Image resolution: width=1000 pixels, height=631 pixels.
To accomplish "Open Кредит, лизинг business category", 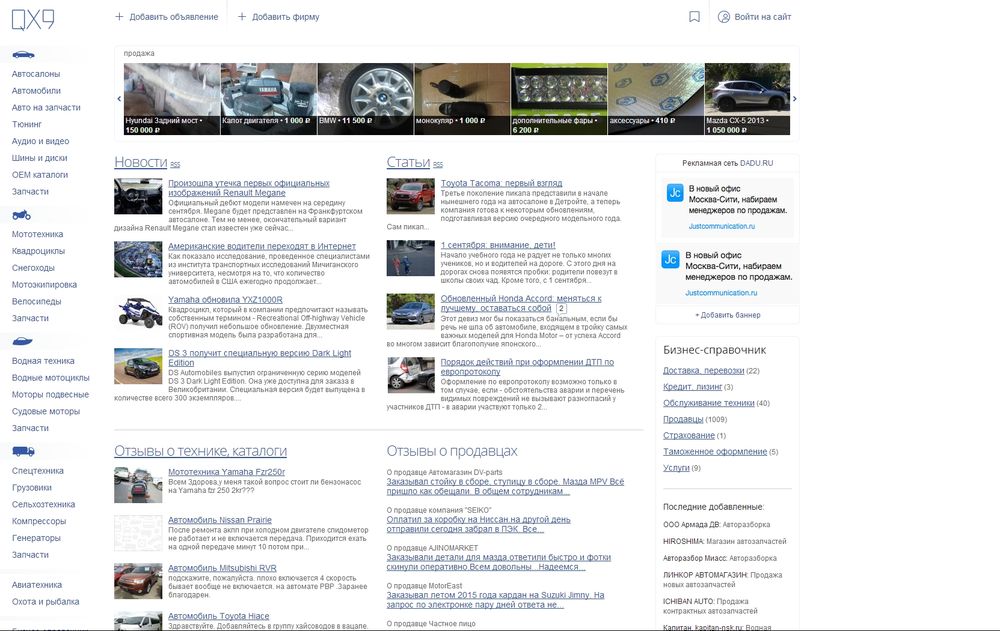I will click(x=693, y=387).
